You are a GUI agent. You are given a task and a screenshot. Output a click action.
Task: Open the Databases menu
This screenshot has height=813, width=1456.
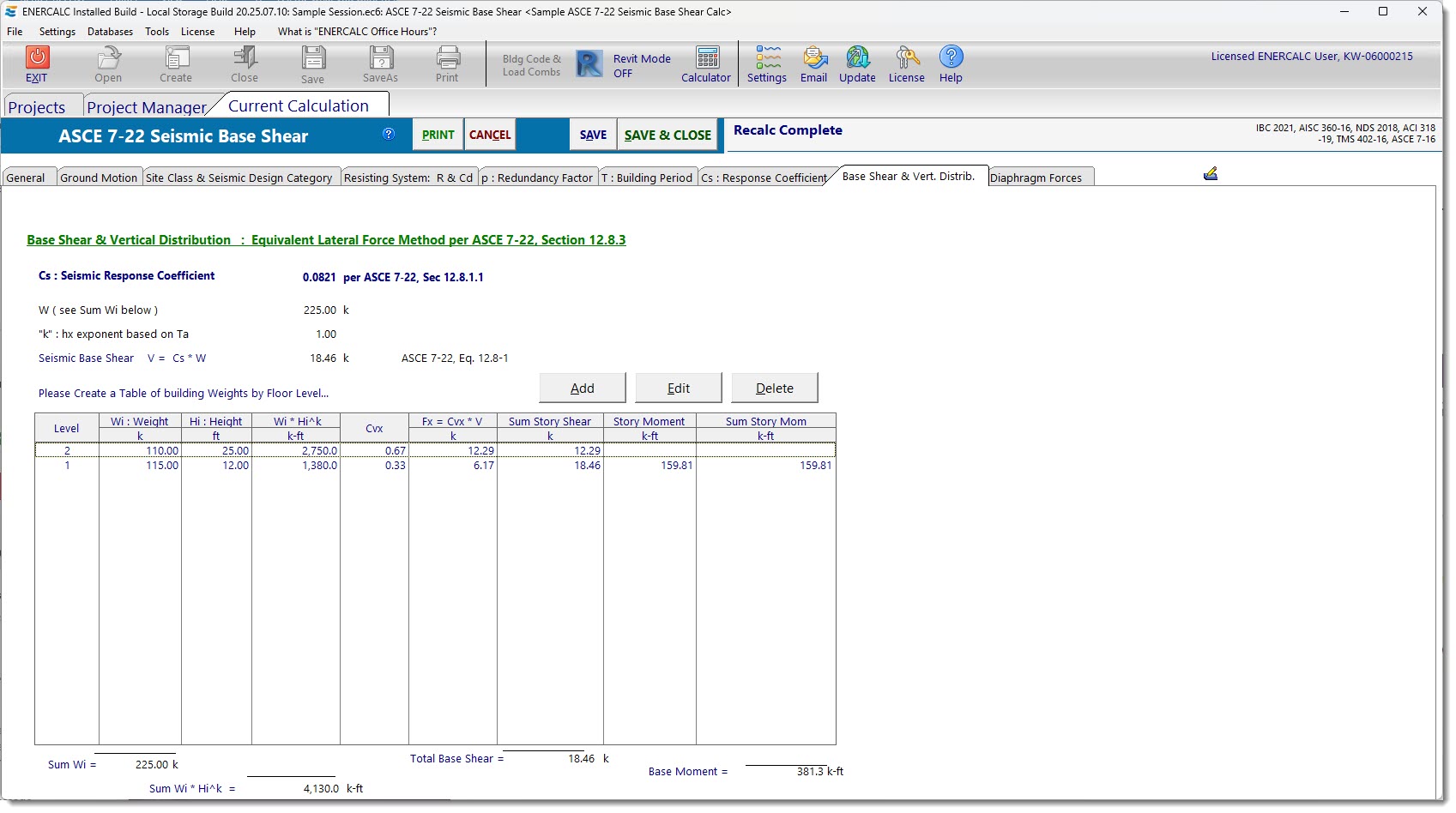pyautogui.click(x=110, y=32)
